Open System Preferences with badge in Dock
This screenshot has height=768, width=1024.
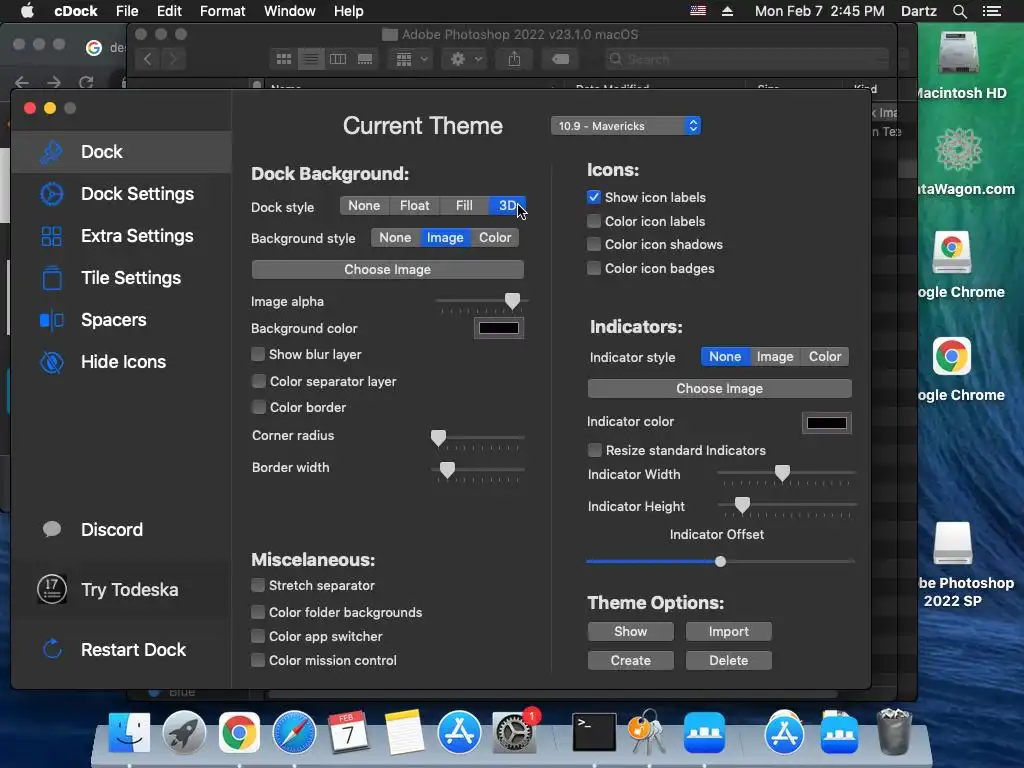point(515,731)
